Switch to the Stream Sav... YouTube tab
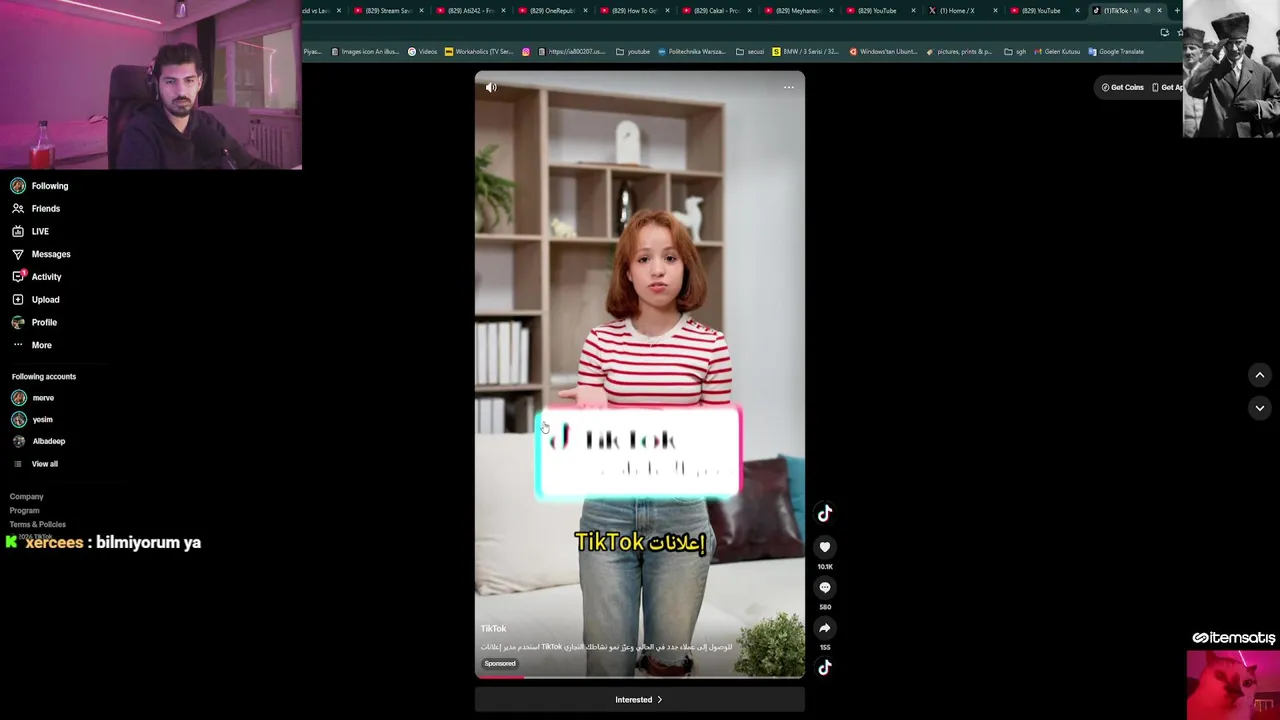The width and height of the screenshot is (1280, 720). 388,11
